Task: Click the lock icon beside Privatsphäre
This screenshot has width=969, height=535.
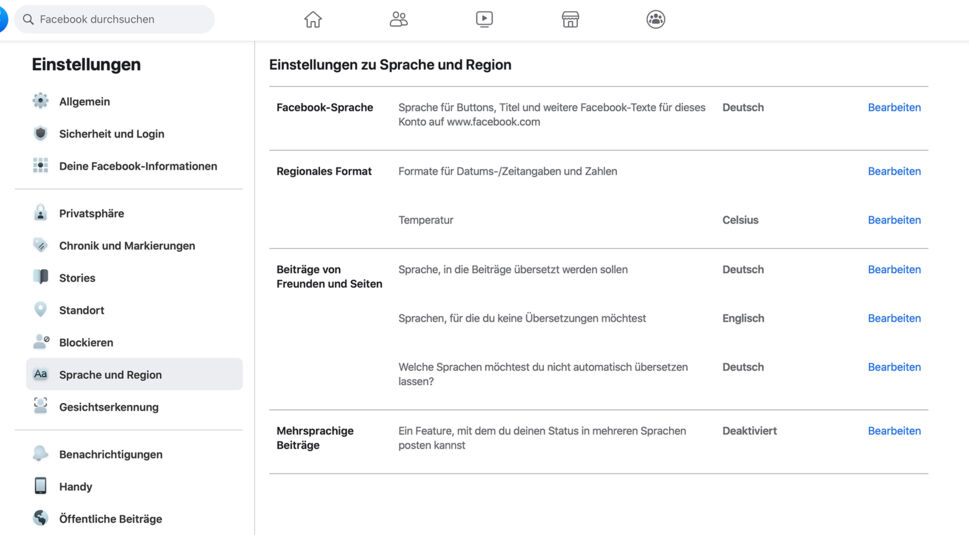Action: [40, 213]
